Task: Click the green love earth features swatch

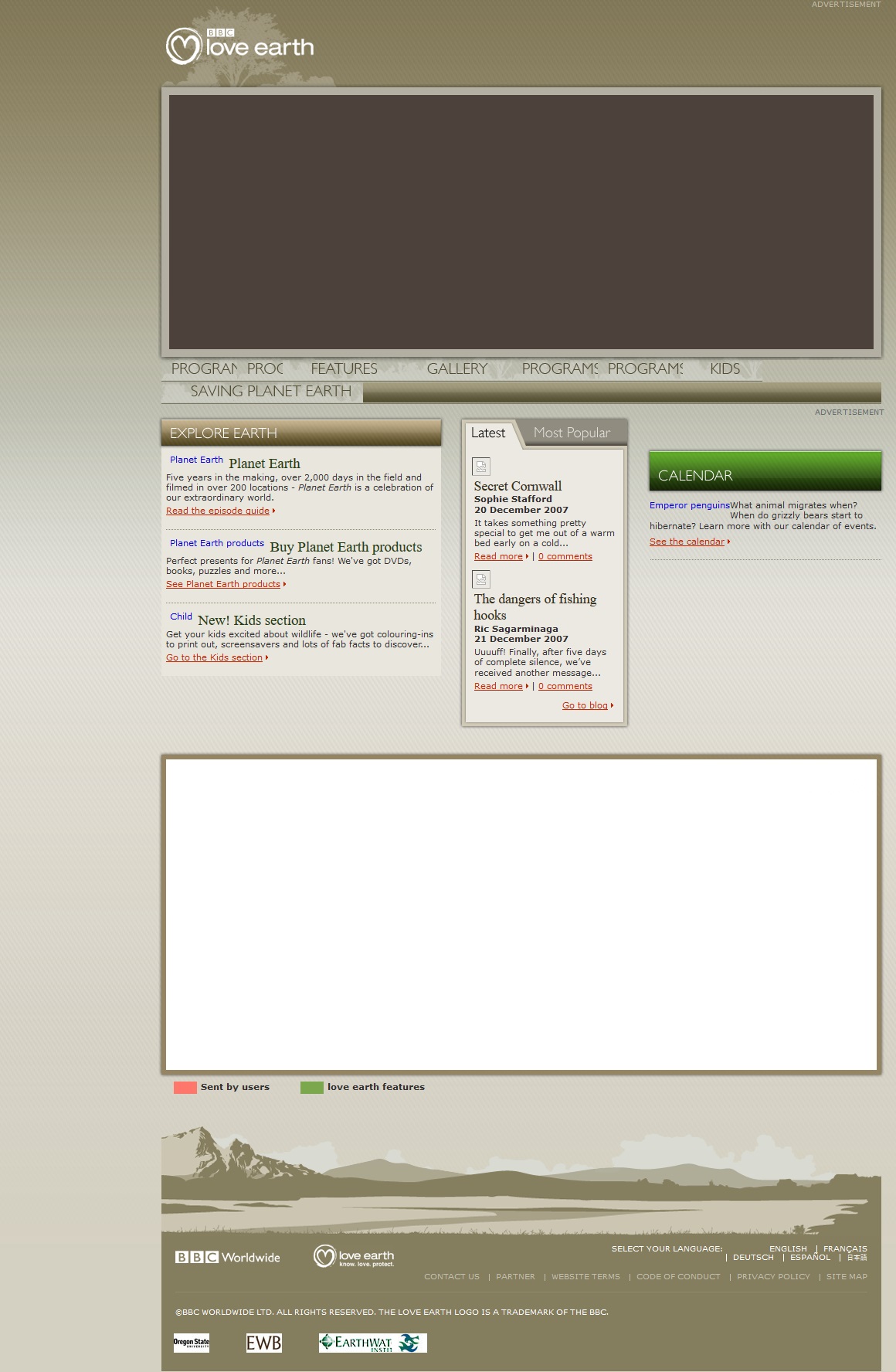Action: tap(312, 1088)
